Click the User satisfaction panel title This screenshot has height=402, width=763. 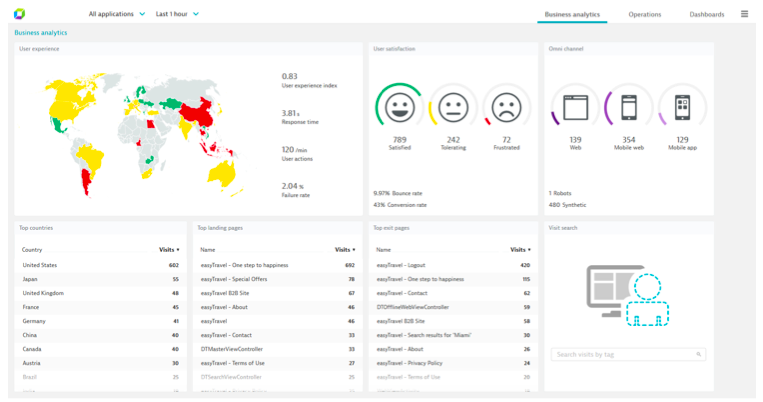(394, 49)
